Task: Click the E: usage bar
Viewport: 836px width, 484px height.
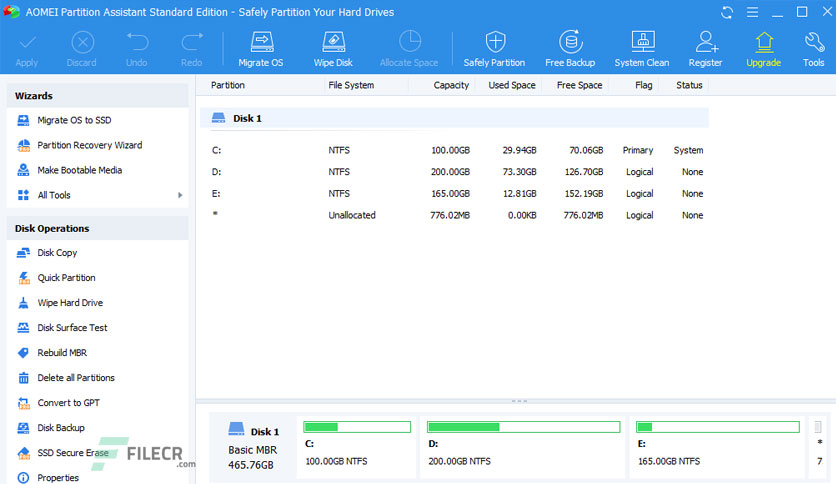Action: tap(718, 427)
